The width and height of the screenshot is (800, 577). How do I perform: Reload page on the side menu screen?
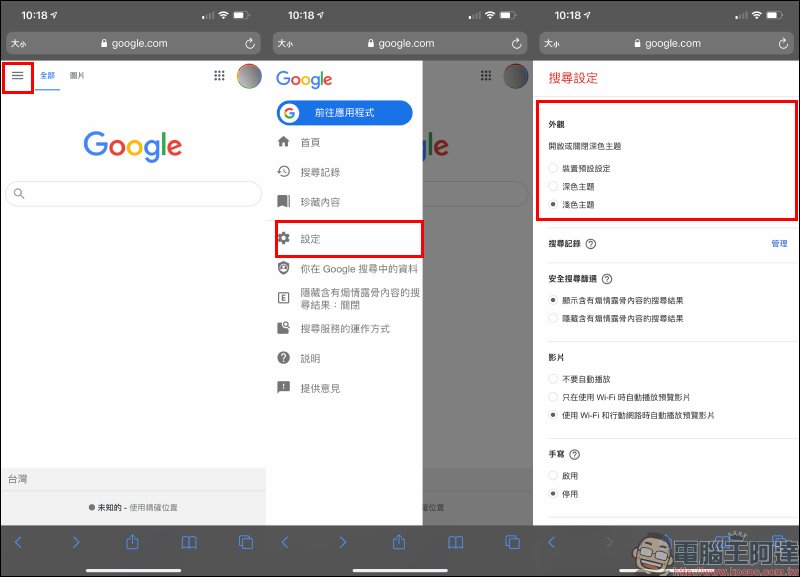[516, 44]
